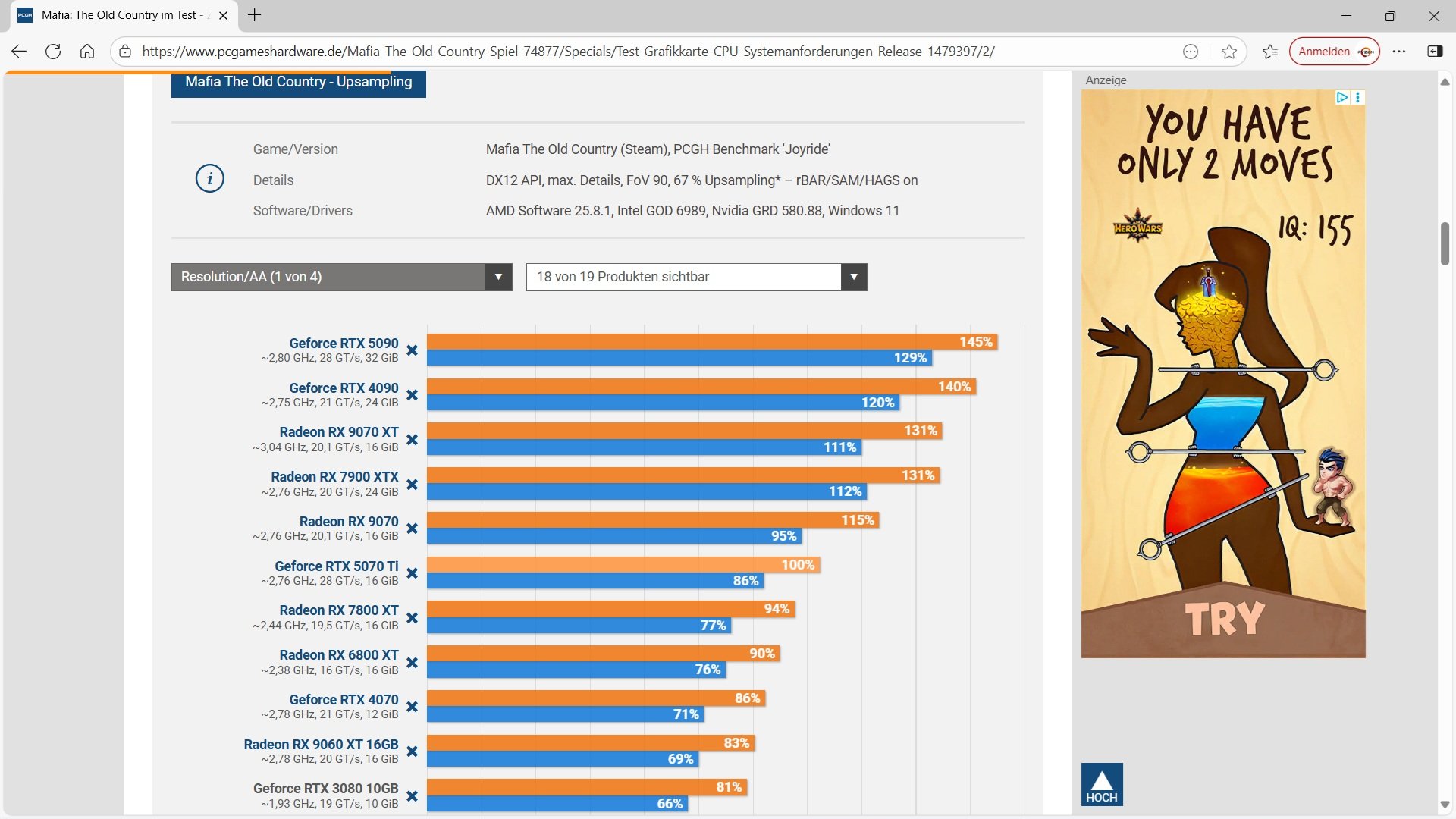Remove Radeon RX 9070 XT from chart

412,440
